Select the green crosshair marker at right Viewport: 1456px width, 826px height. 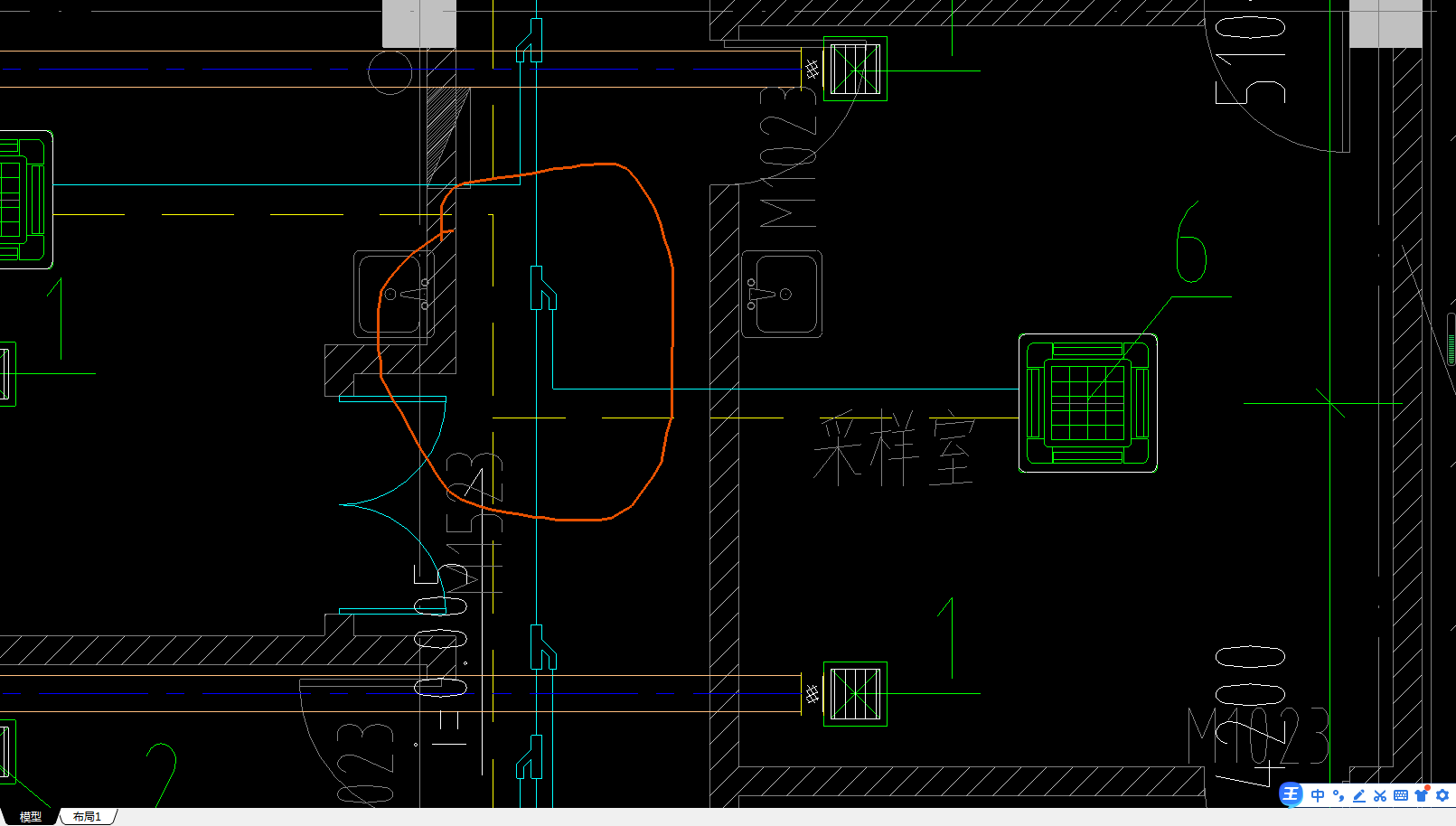pos(1329,403)
